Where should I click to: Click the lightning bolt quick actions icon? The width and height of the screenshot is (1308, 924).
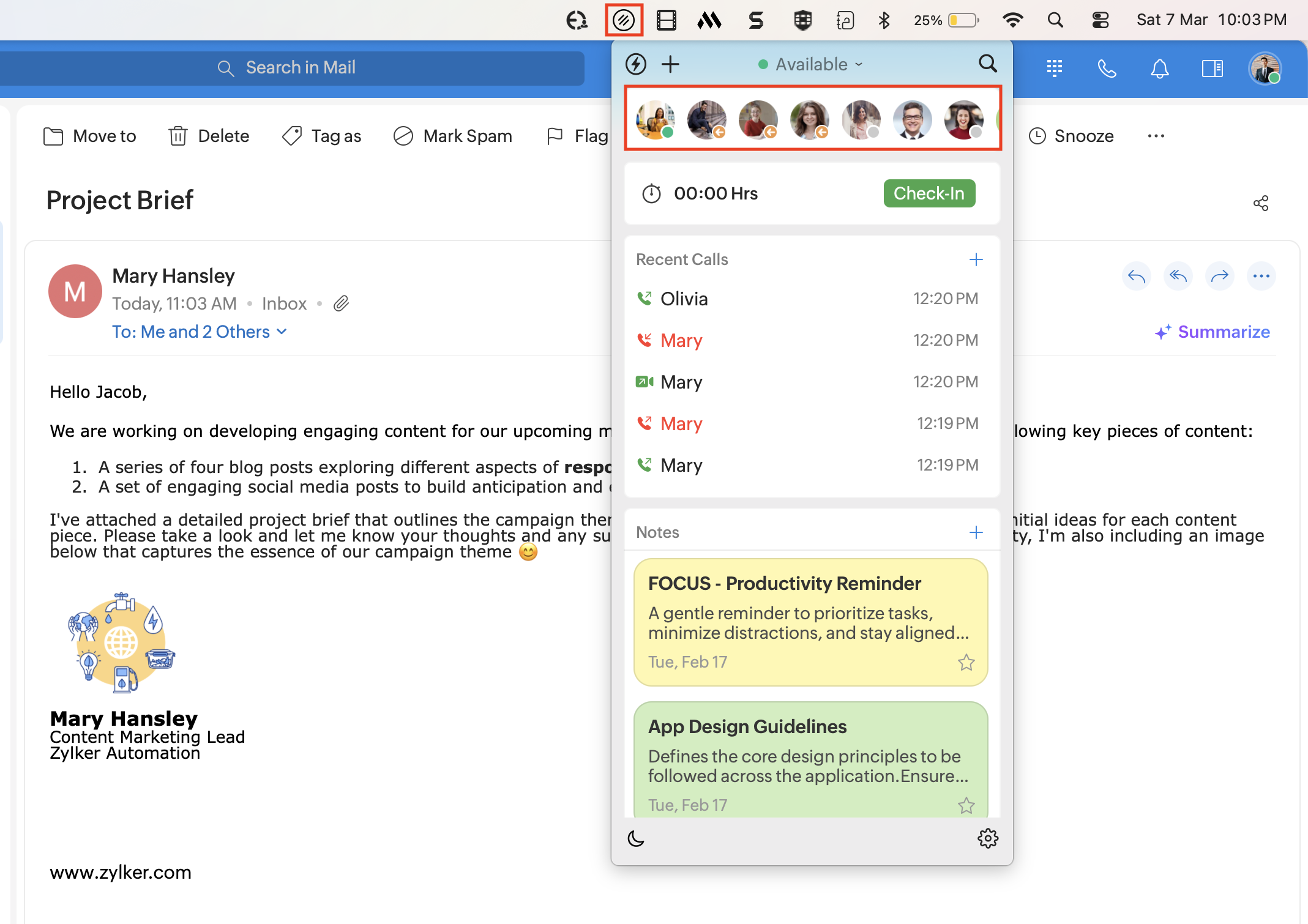coord(636,64)
